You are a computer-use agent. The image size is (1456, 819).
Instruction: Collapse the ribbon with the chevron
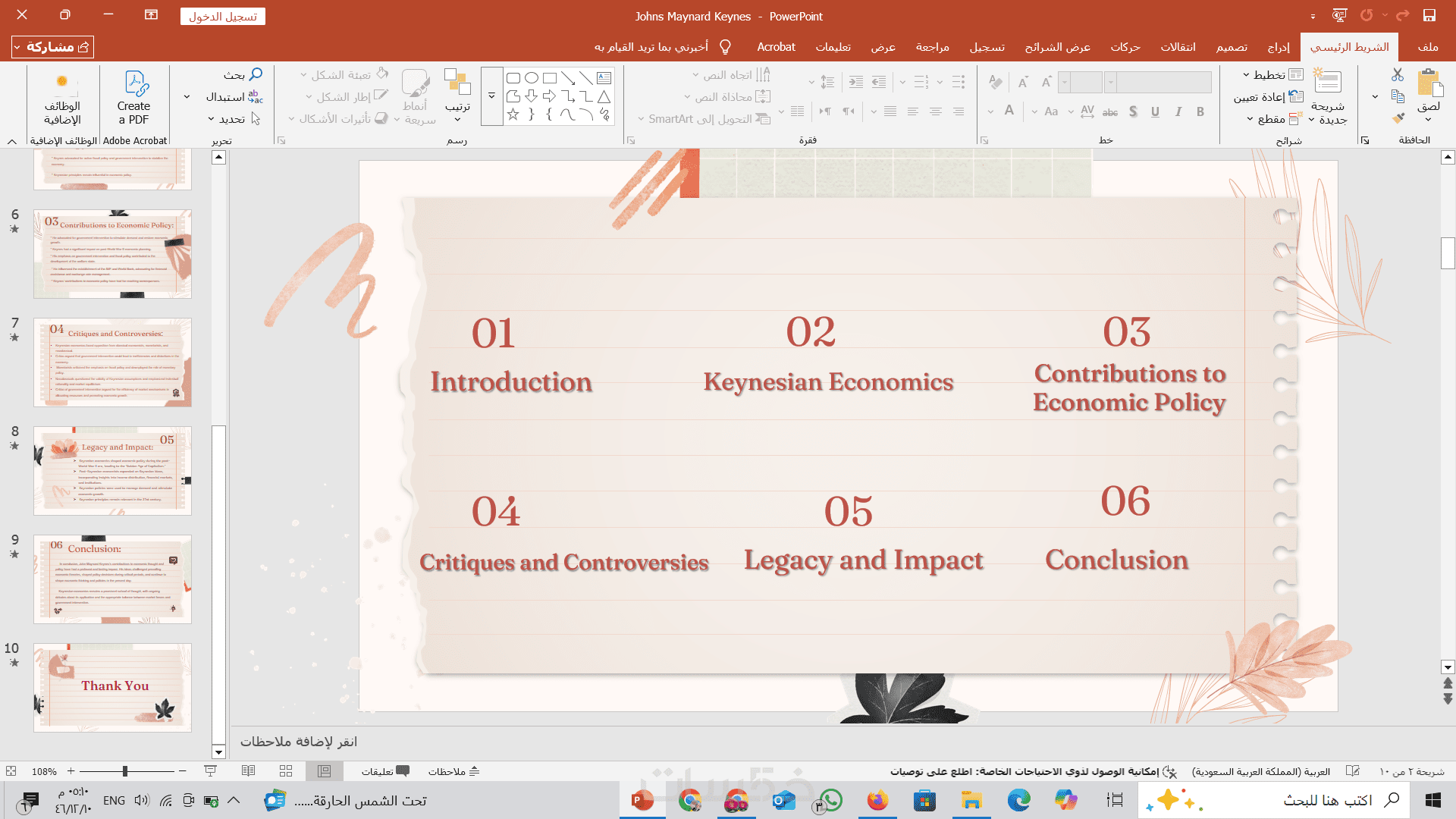(x=12, y=142)
